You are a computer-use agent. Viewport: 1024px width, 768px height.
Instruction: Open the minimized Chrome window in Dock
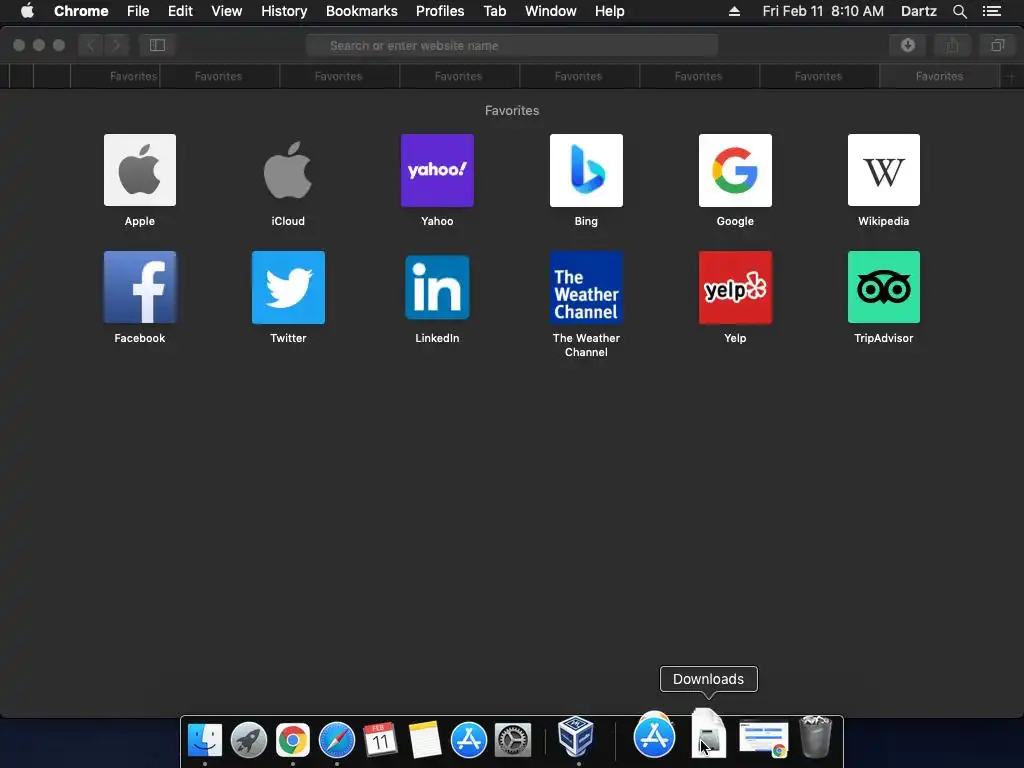tap(763, 739)
